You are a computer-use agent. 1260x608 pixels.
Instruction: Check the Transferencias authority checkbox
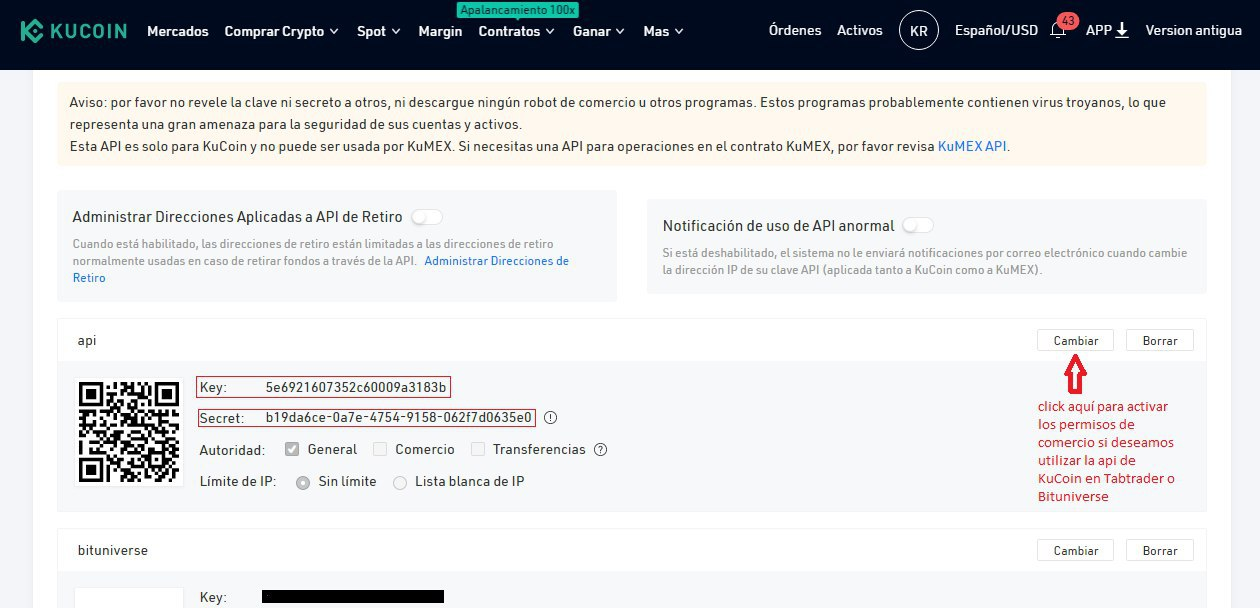pos(478,450)
